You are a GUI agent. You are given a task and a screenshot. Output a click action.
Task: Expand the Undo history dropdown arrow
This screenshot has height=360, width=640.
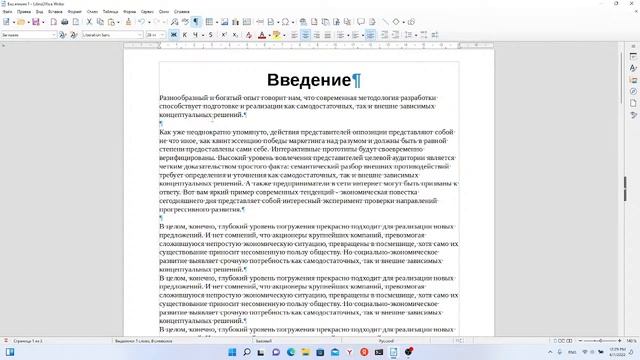click(x=149, y=22)
